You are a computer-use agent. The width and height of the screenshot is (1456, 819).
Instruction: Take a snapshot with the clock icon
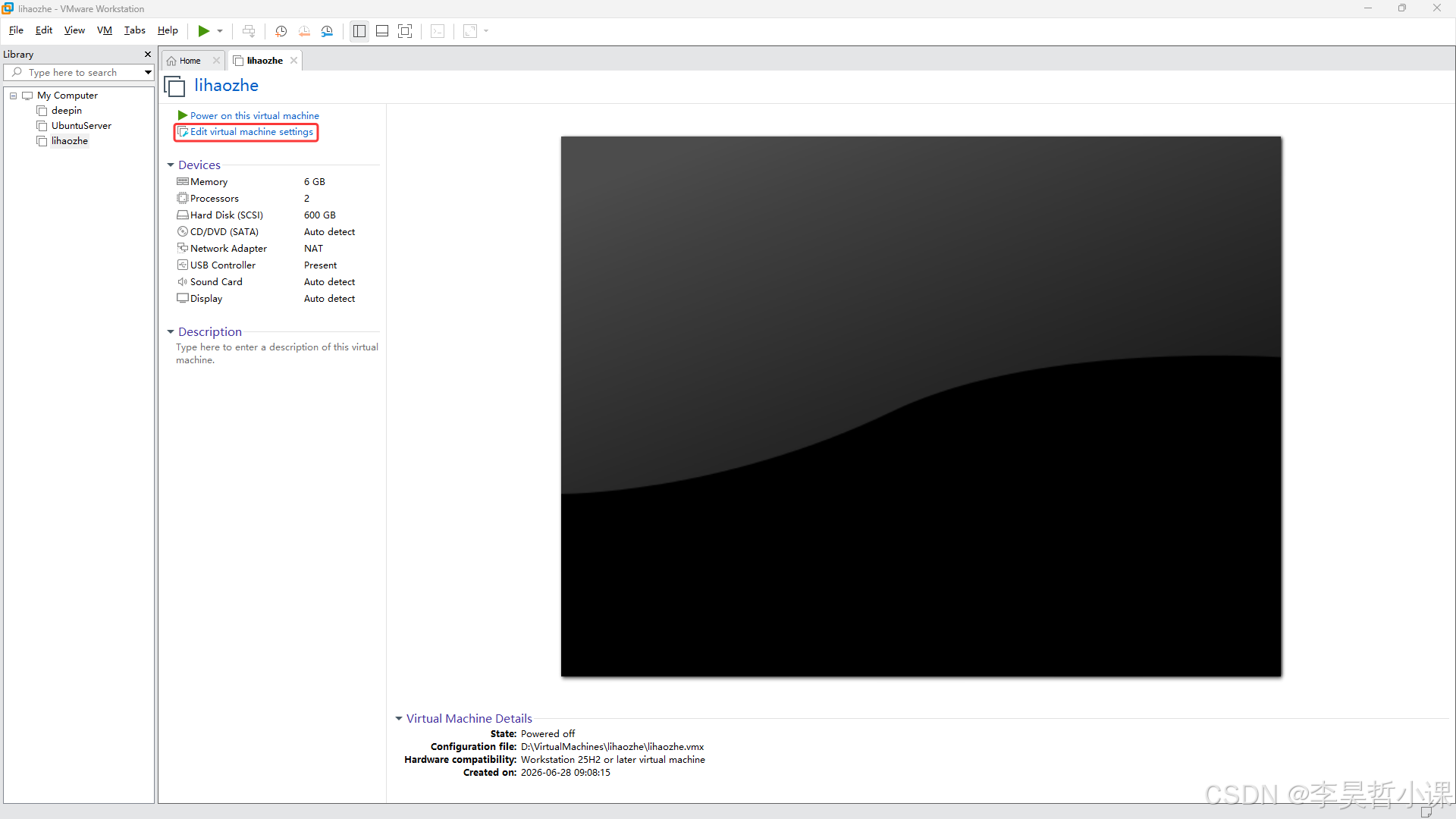[281, 31]
